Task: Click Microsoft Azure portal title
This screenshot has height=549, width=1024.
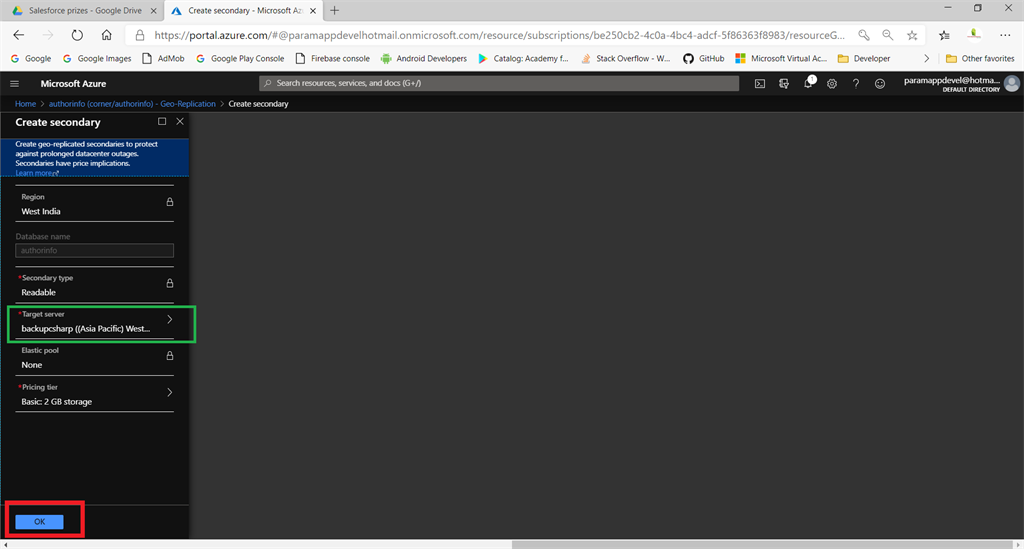Action: (73, 84)
